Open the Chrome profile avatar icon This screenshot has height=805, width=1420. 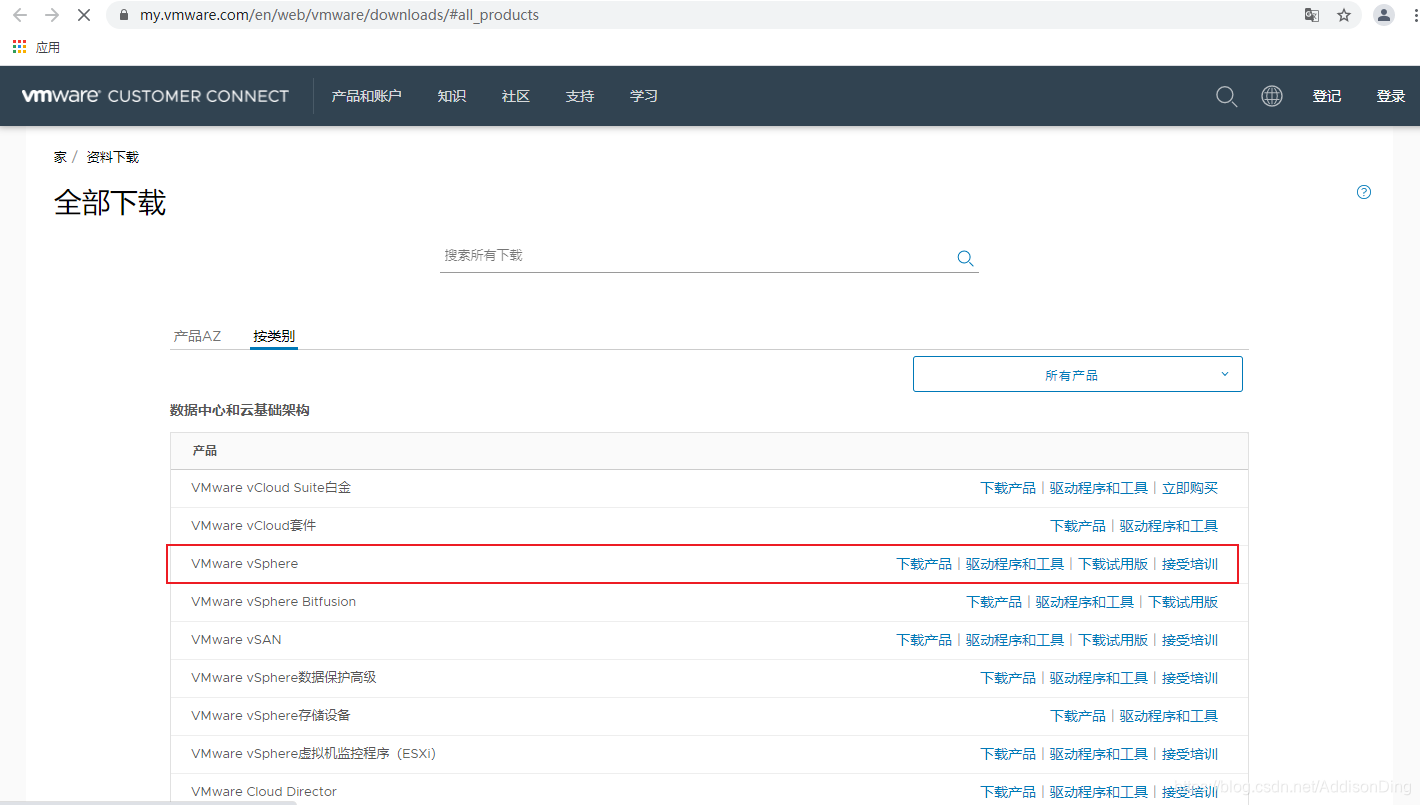(x=1384, y=15)
